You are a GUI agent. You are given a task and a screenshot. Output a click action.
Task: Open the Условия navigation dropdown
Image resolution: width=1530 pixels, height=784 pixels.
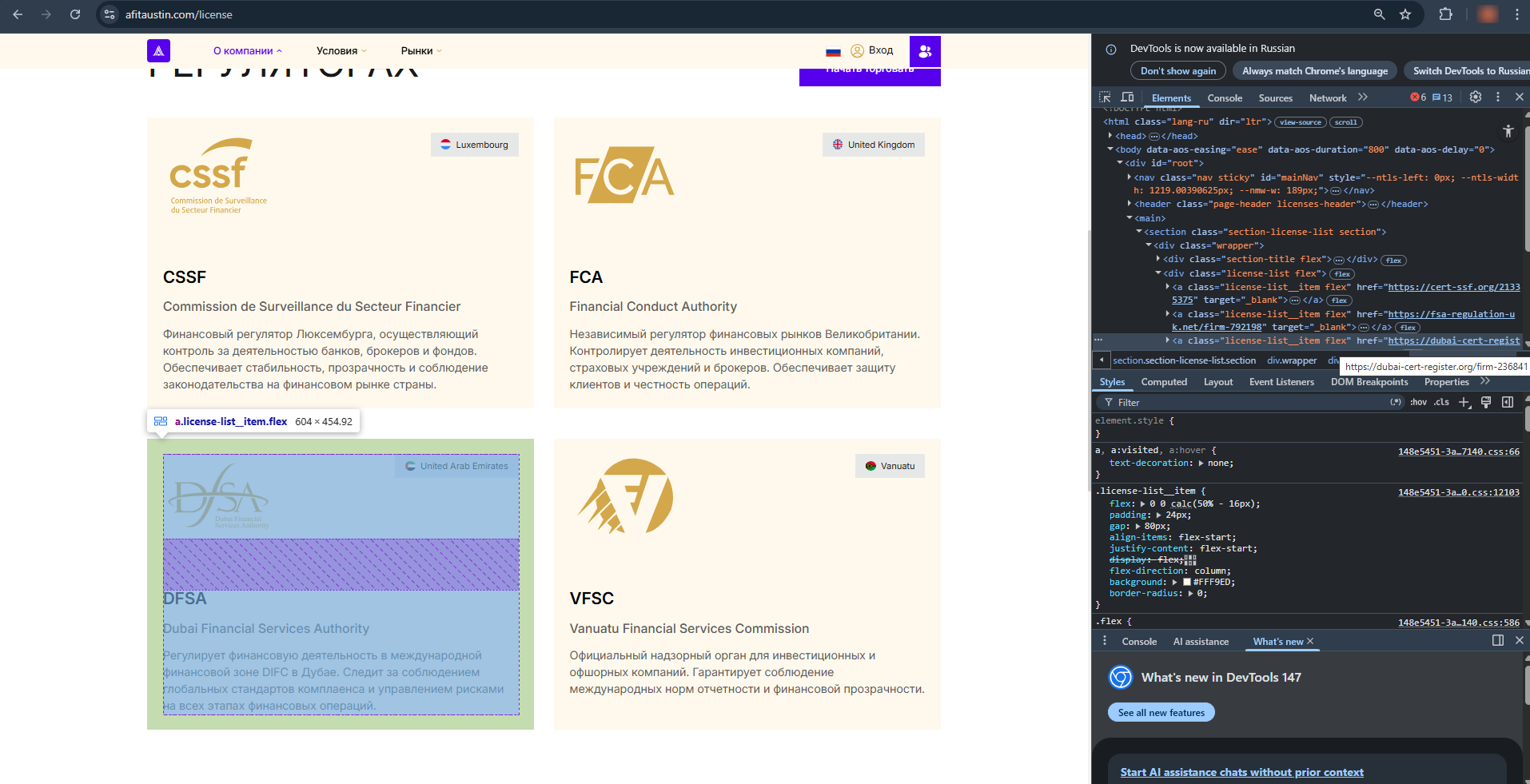[341, 50]
